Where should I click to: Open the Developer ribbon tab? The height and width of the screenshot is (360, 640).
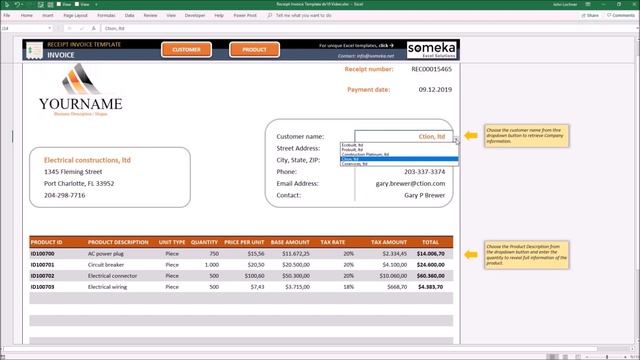coord(195,15)
